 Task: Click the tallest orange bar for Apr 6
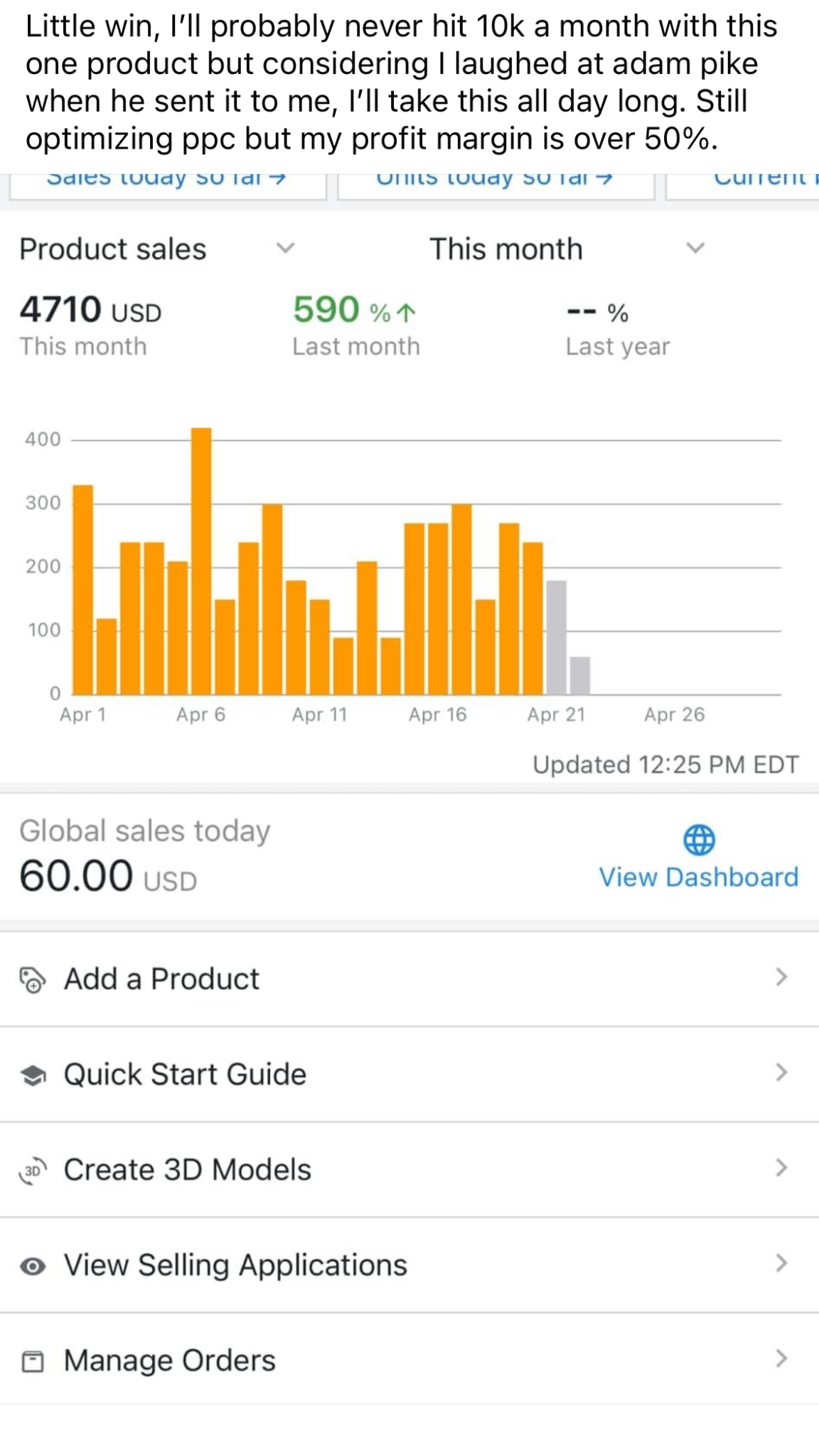point(201,562)
